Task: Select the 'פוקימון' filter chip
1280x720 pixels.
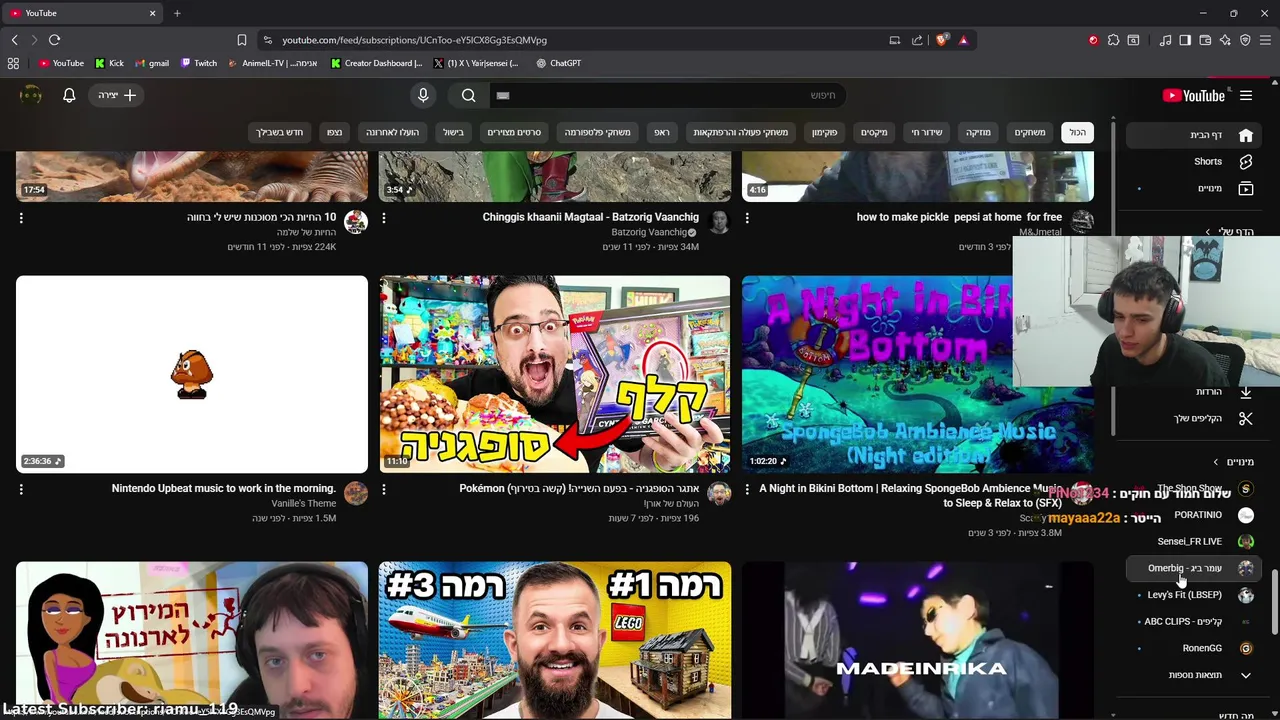Action: click(824, 132)
